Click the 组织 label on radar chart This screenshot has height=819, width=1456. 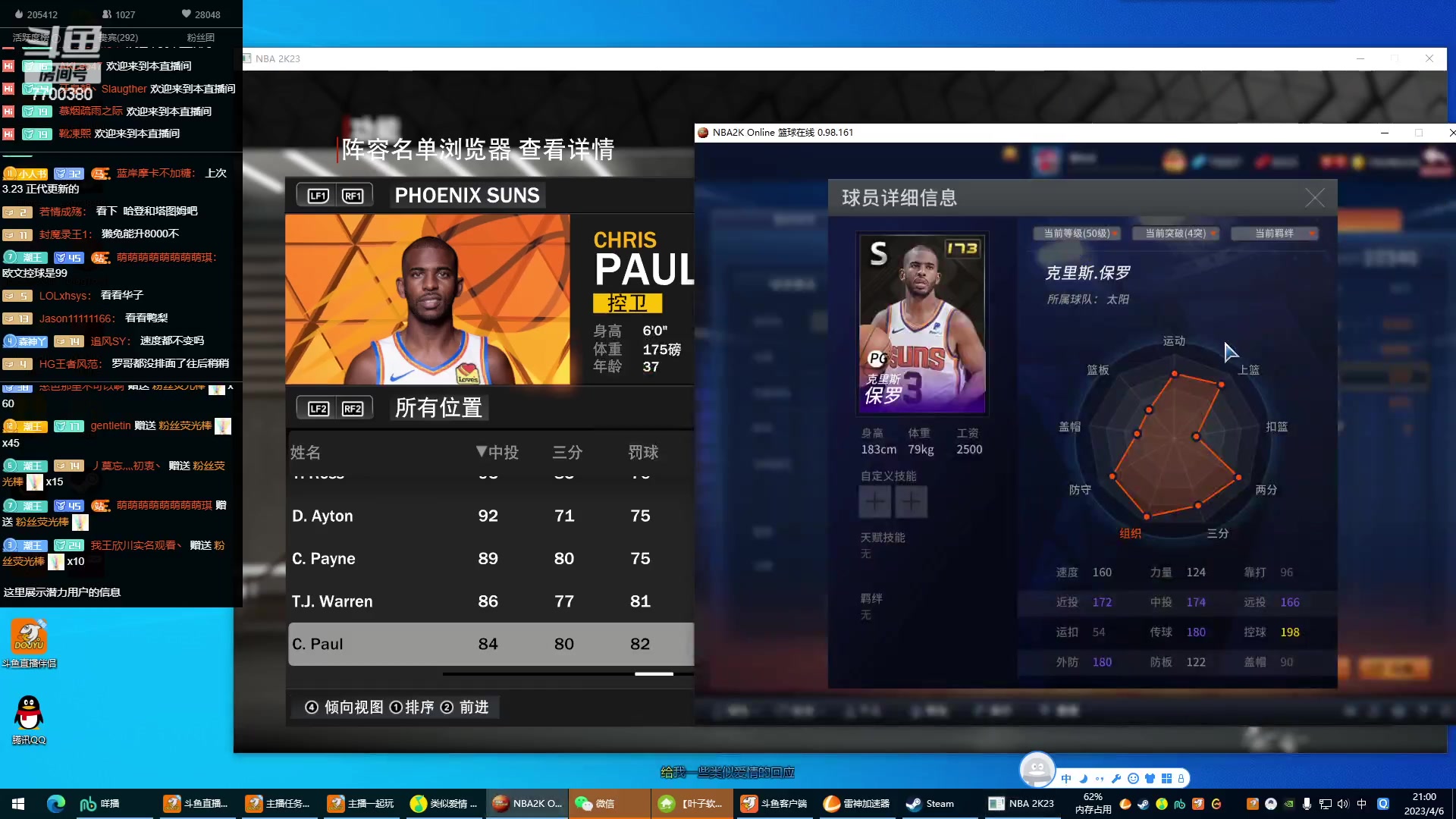point(1130,533)
